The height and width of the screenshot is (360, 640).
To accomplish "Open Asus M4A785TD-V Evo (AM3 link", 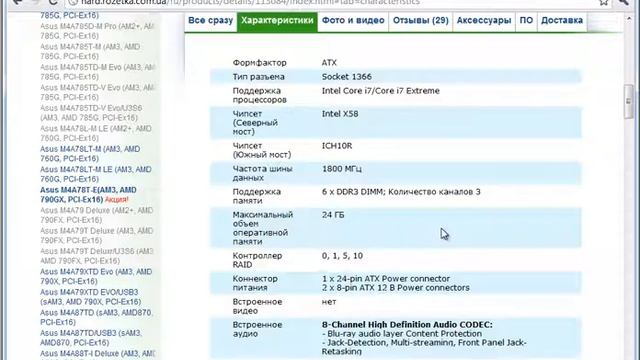I will pos(97,92).
